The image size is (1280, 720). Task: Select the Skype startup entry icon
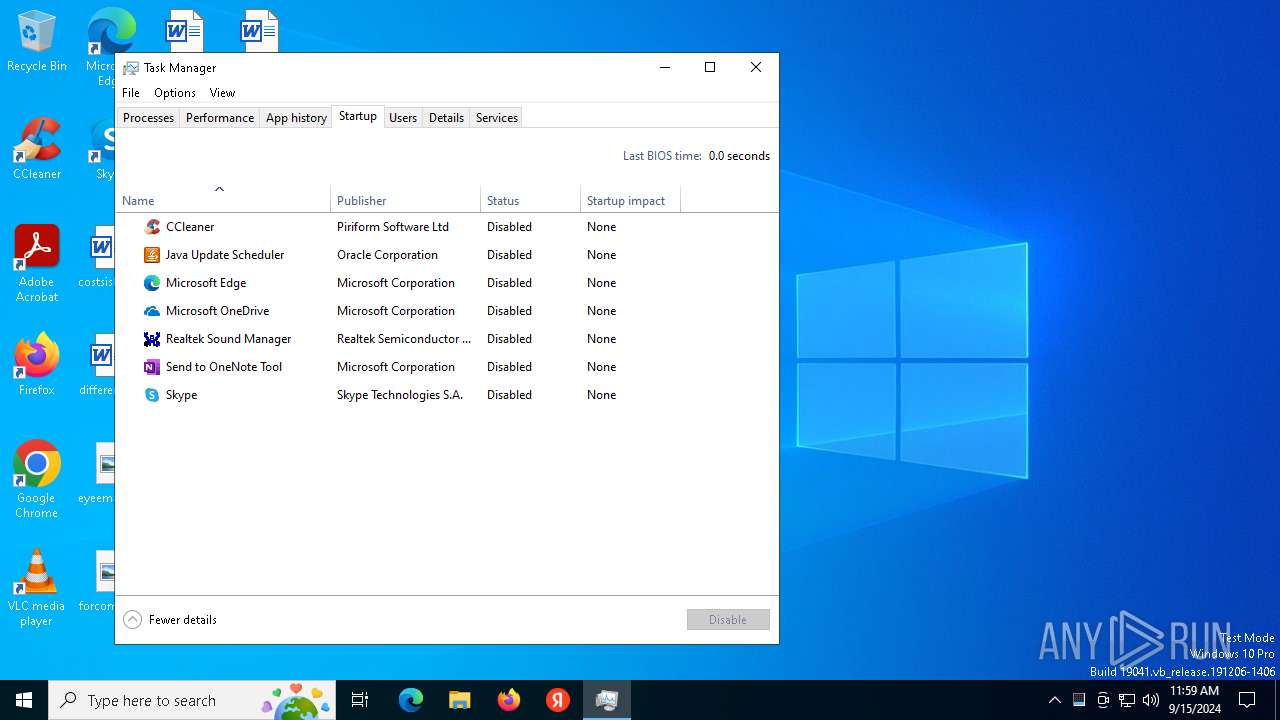(x=152, y=395)
